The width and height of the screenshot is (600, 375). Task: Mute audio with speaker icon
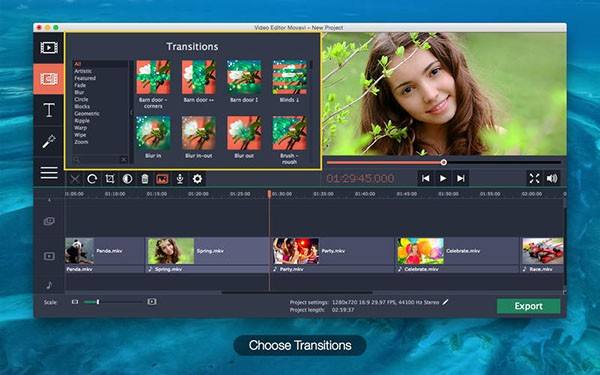(x=552, y=178)
